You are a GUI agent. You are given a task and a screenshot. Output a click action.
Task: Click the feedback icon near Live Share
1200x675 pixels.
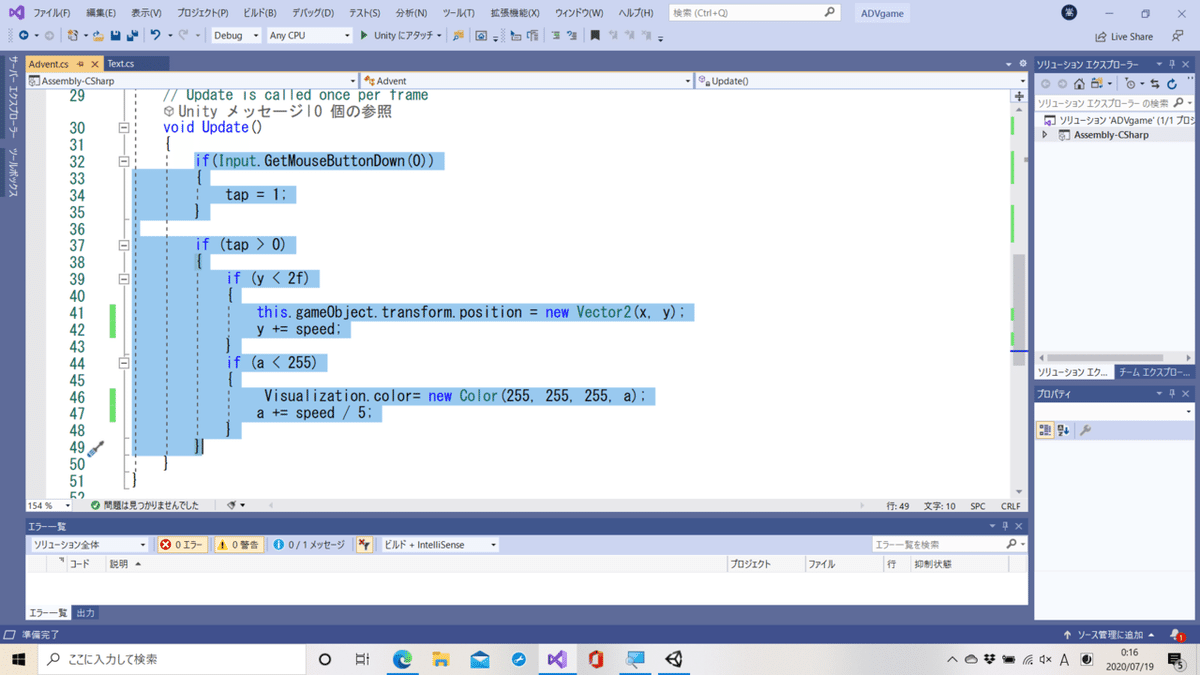click(1177, 36)
